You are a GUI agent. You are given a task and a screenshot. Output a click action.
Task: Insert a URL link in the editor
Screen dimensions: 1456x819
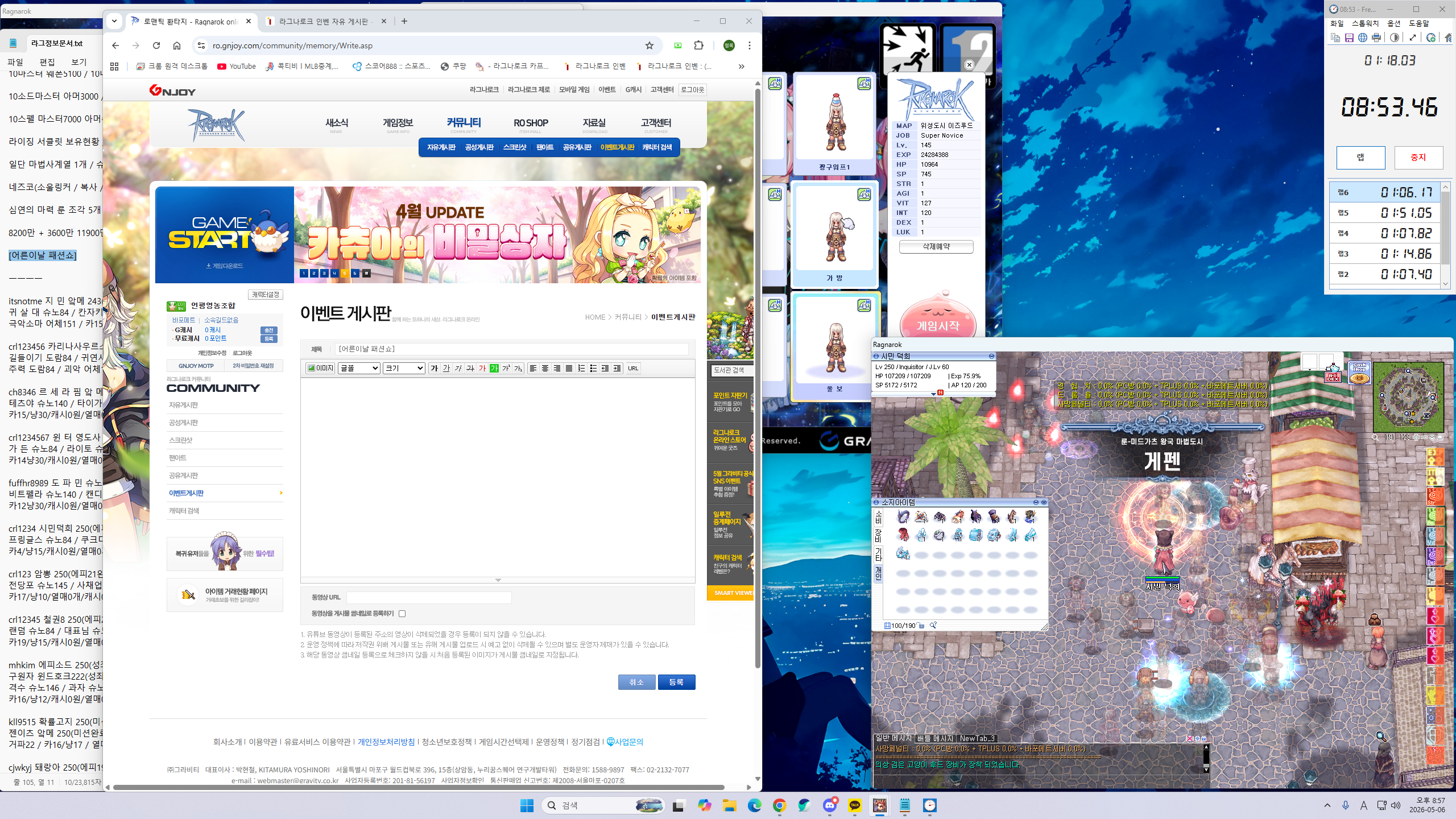coord(633,368)
